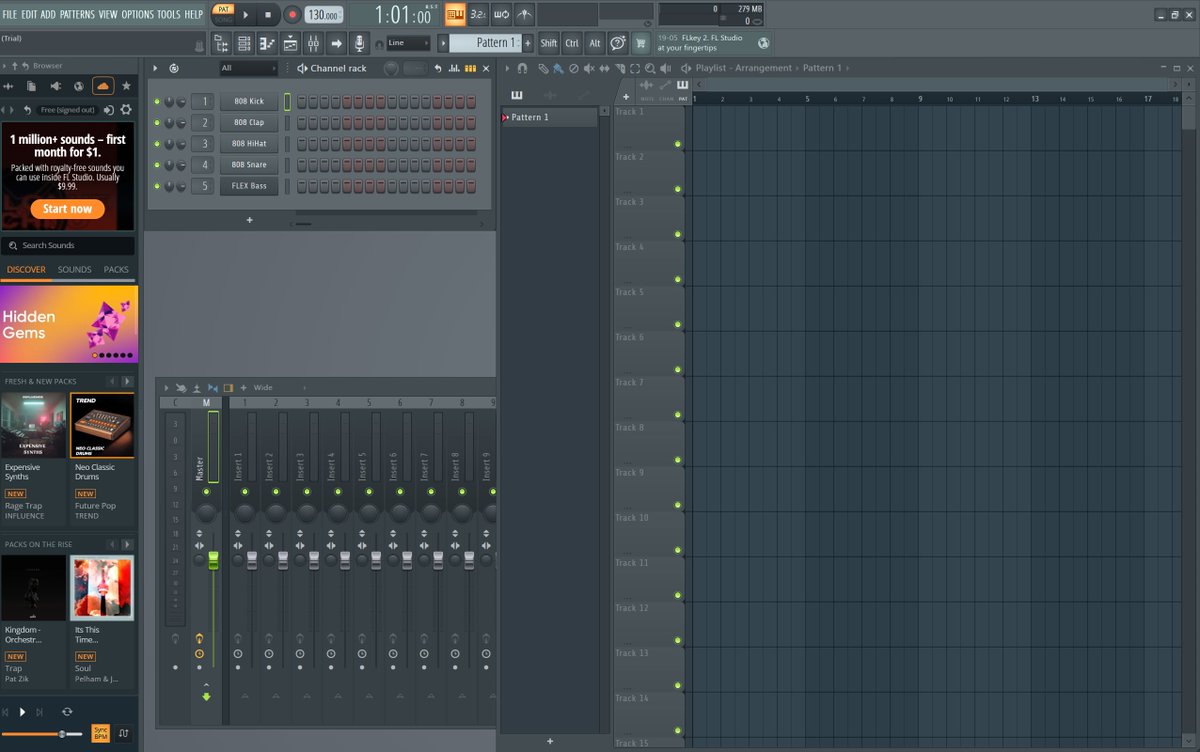This screenshot has width=1200, height=752.
Task: Select the Delete tool in Playlist
Action: [x=574, y=68]
